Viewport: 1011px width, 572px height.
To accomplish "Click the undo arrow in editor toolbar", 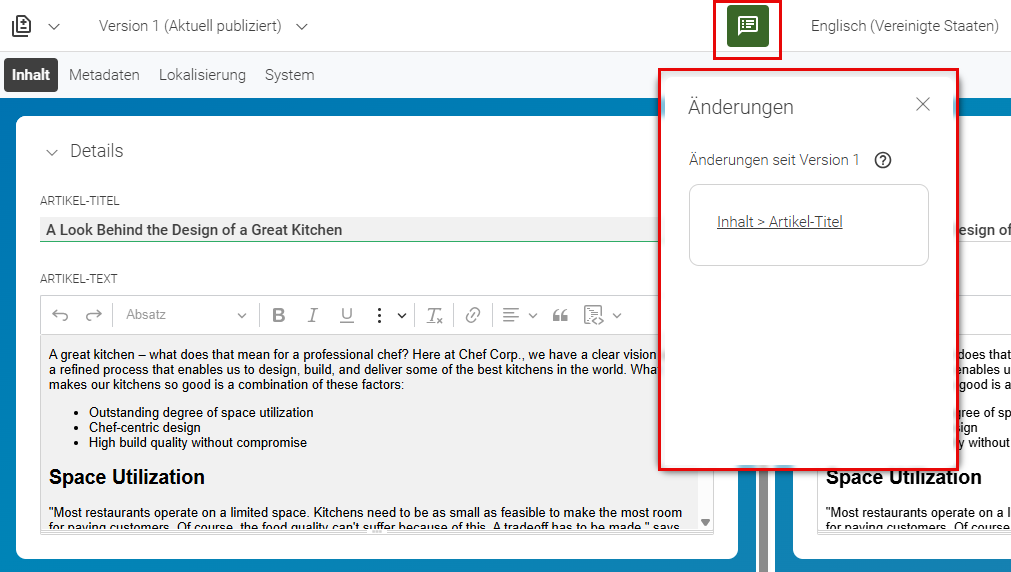I will coord(60,315).
